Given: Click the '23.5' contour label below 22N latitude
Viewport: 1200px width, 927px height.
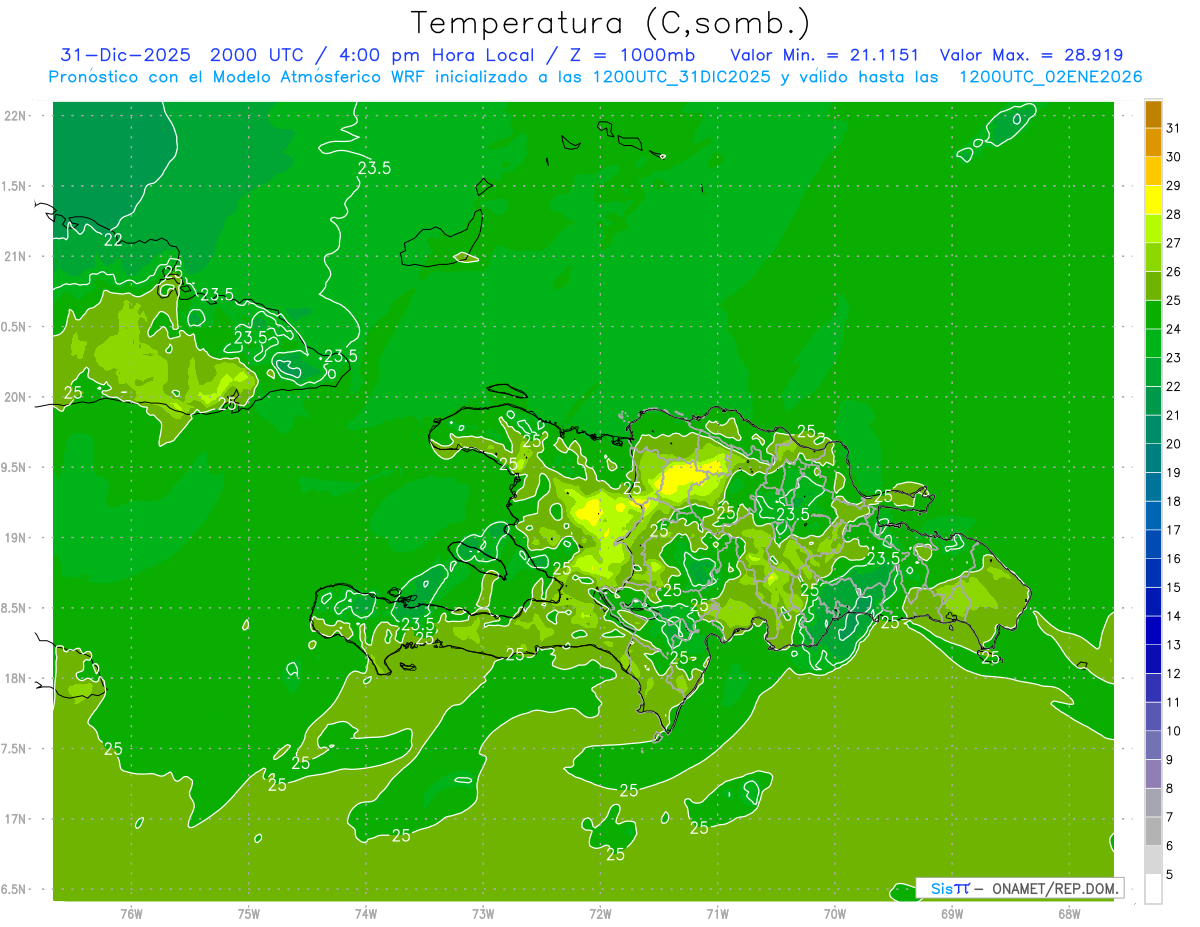Looking at the screenshot, I should pos(374,168).
